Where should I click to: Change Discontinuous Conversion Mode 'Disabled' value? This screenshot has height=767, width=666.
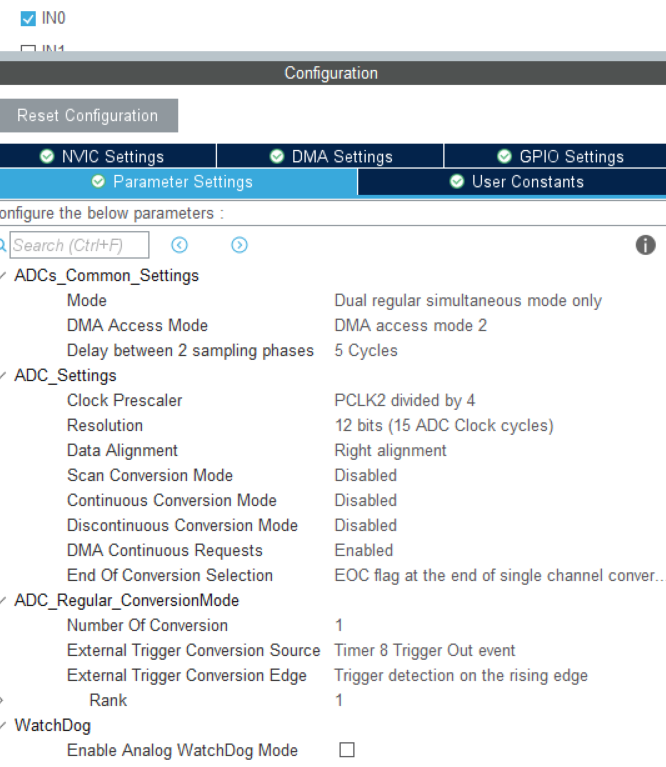(x=366, y=525)
